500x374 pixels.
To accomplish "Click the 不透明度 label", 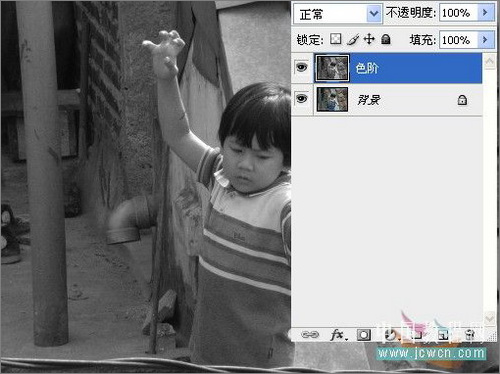I will click(x=411, y=13).
